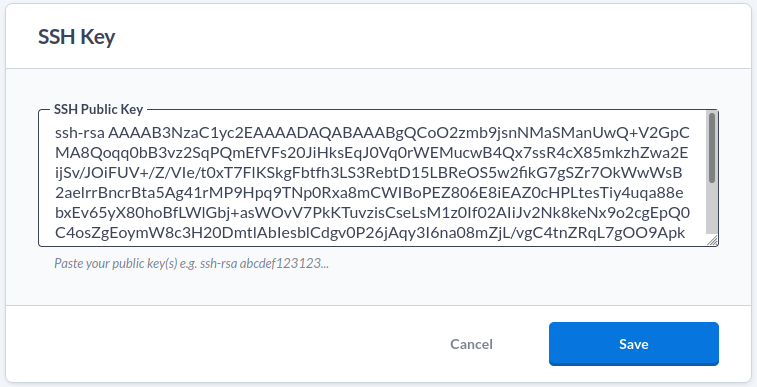This screenshot has width=757, height=387.
Task: Click the Paste your public key hint
Action: (192, 264)
